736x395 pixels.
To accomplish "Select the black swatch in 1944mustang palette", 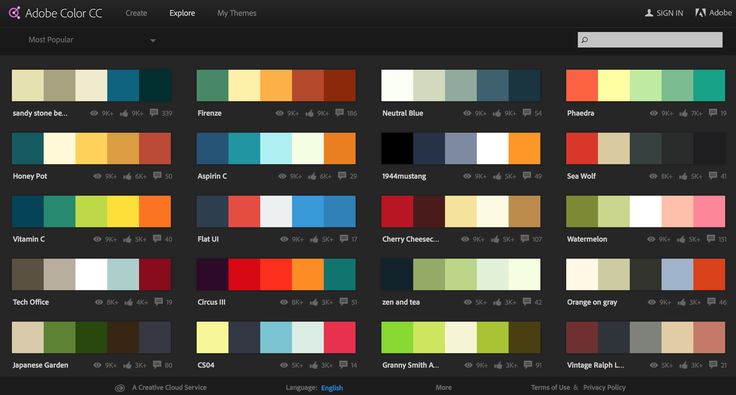I will click(397, 148).
